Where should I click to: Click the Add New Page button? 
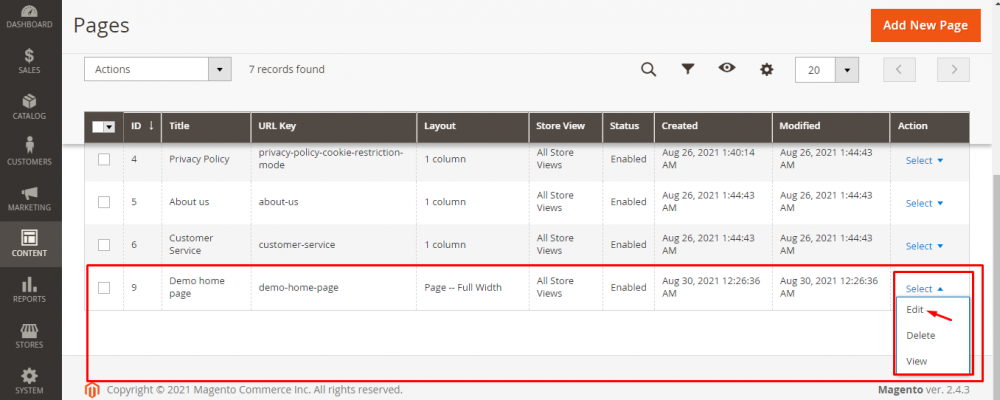pyautogui.click(x=925, y=25)
